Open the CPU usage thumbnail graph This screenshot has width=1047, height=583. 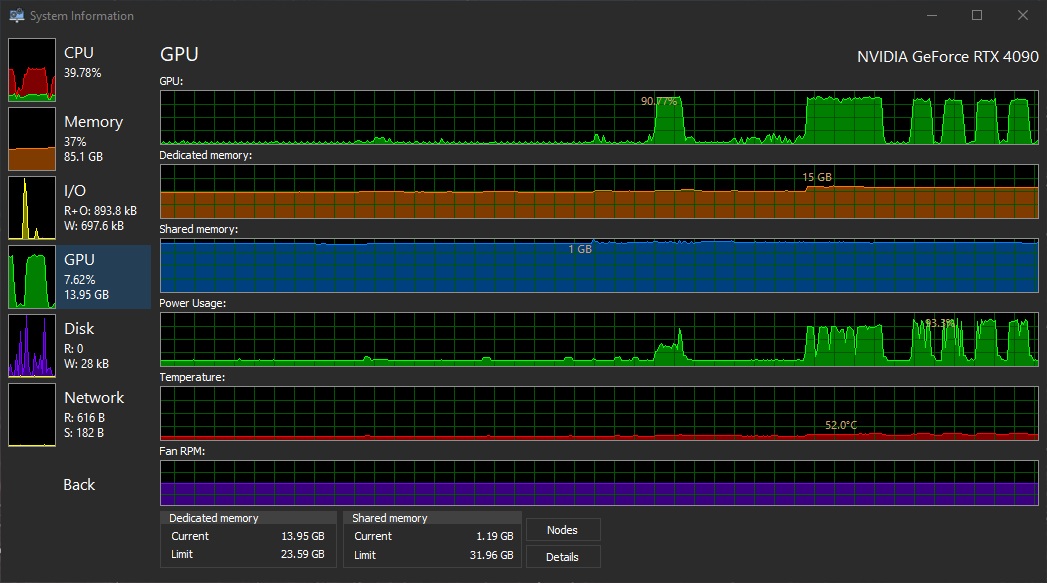coord(32,69)
